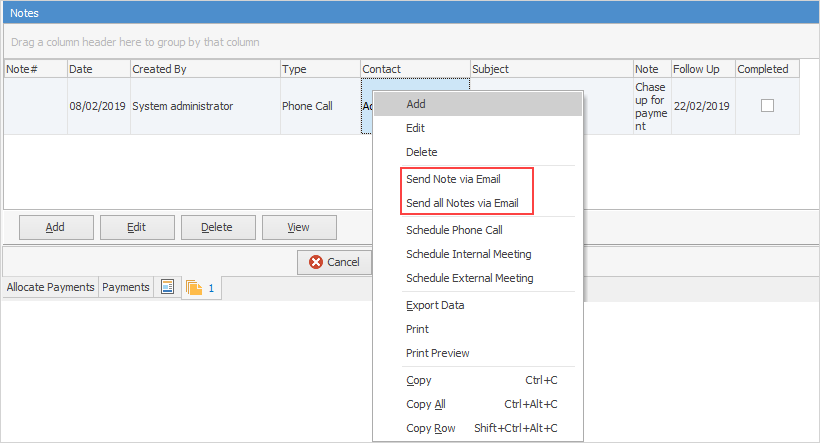Screen dimensions: 820x443
Task: Click the Edit button below the grid
Action: point(137,228)
